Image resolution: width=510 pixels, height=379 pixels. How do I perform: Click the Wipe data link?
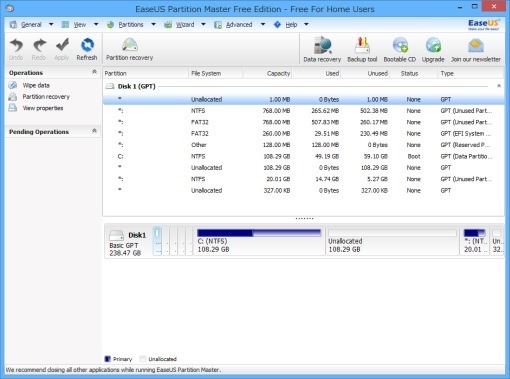coord(36,85)
